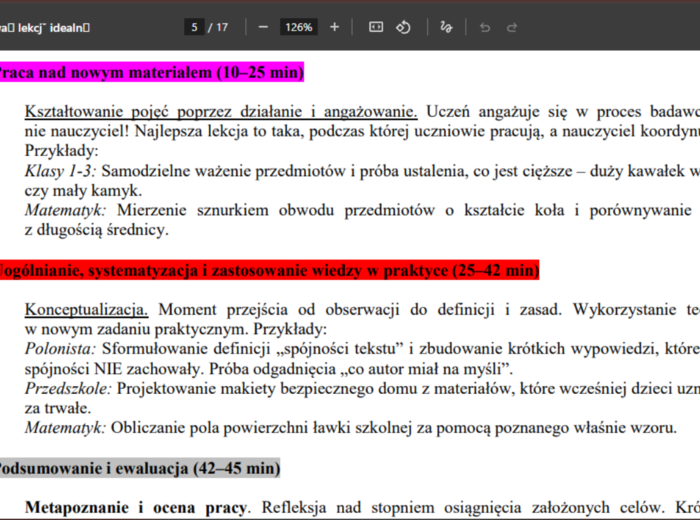Click bold text Metapoznanie i ocena pracy
Viewport: 700px width, 520px height.
pyautogui.click(x=136, y=508)
